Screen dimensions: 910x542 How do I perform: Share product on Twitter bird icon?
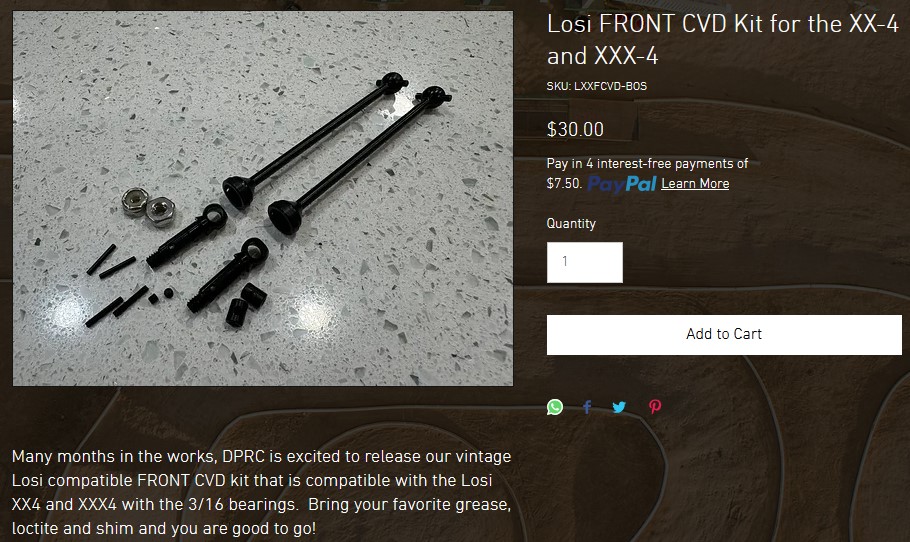(x=619, y=407)
